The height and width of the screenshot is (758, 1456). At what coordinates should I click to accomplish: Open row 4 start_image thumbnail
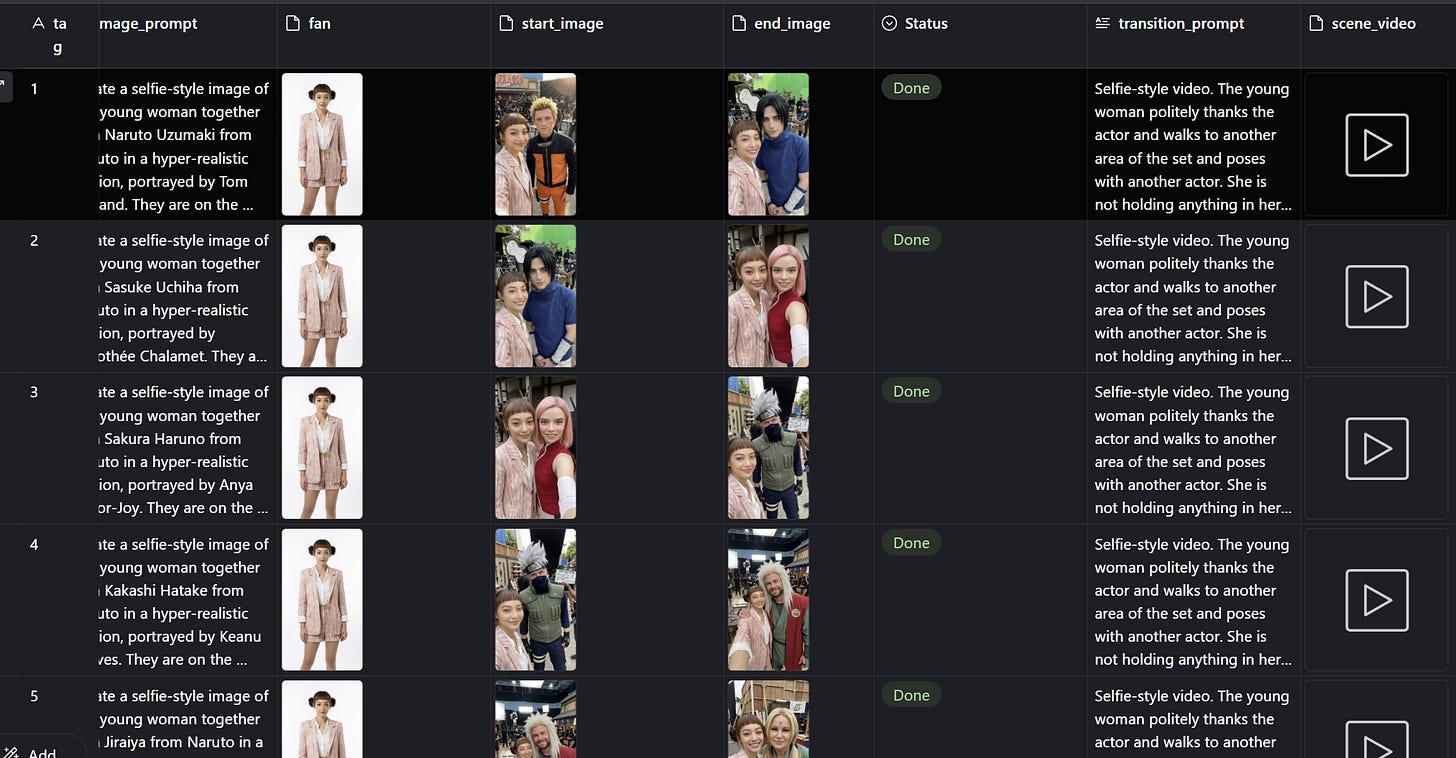click(535, 600)
